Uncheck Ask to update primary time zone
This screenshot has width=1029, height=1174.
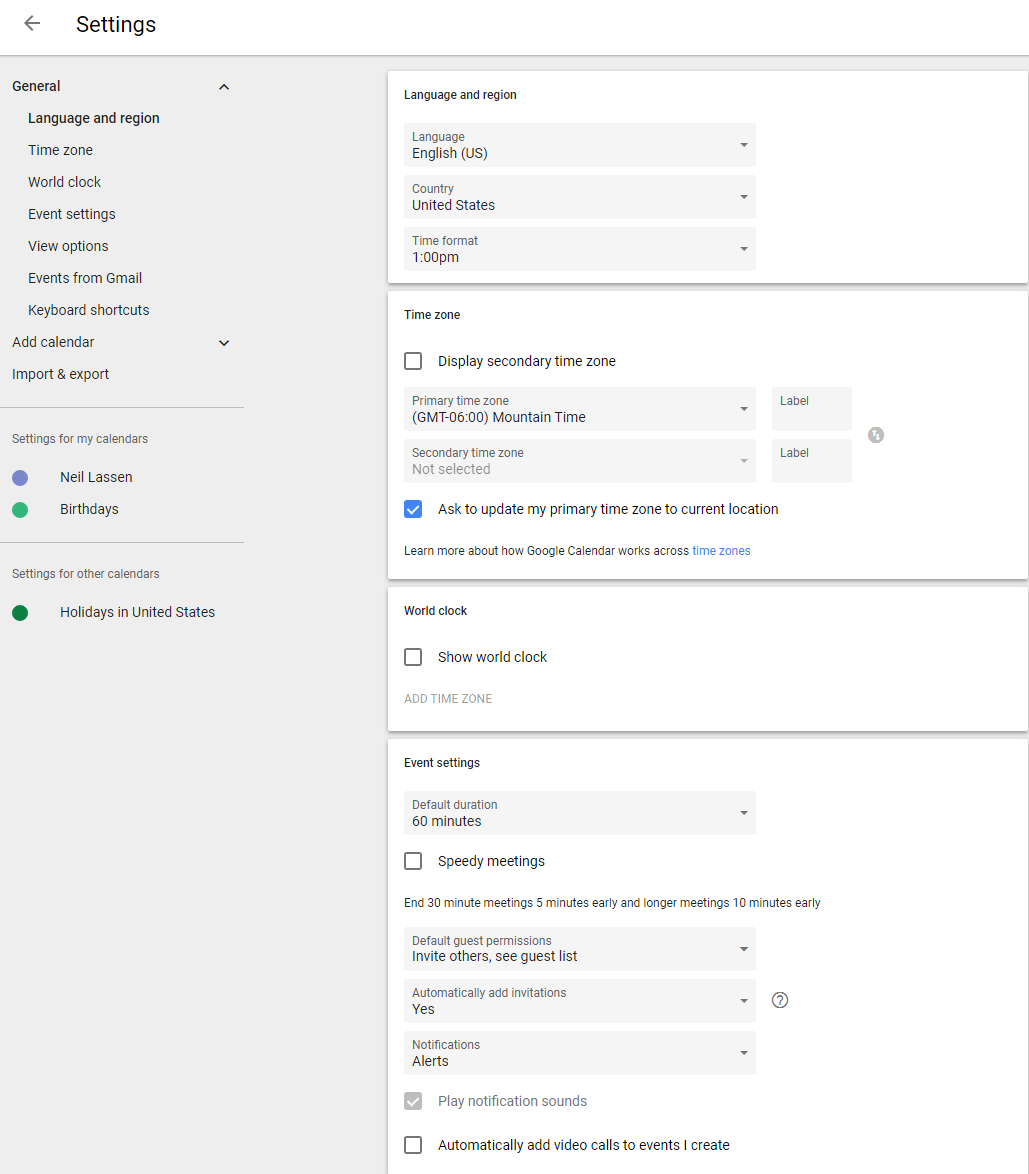click(413, 509)
